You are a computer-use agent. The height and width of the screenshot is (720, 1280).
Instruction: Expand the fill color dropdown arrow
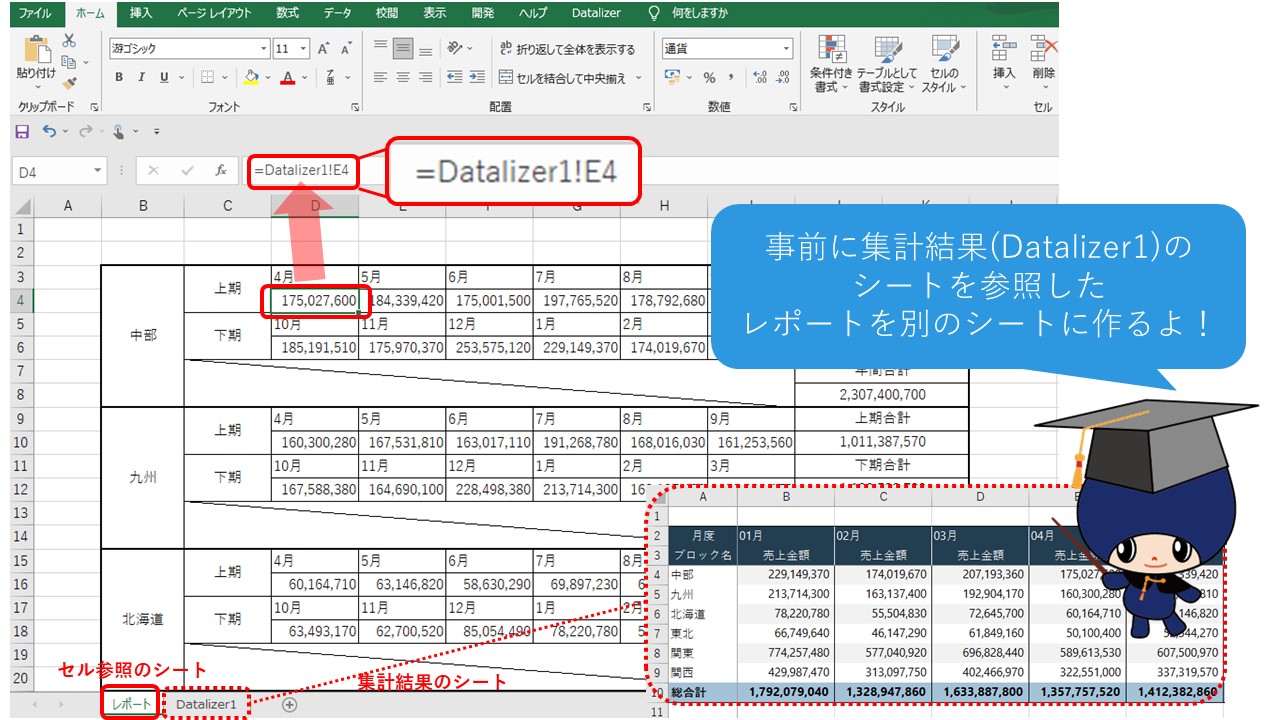266,75
